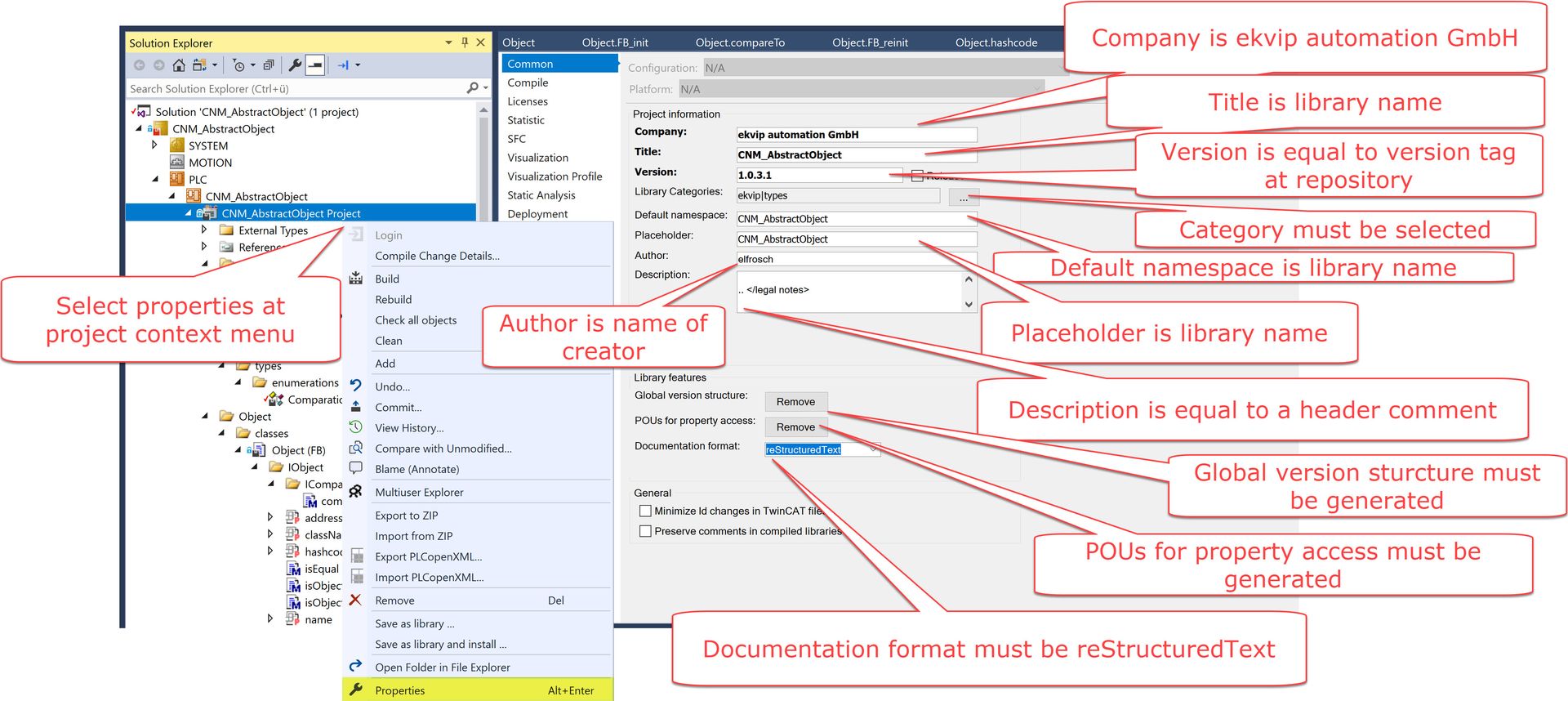Click the Pending Changes Filter clock icon
The image size is (1568, 701).
pyautogui.click(x=238, y=65)
